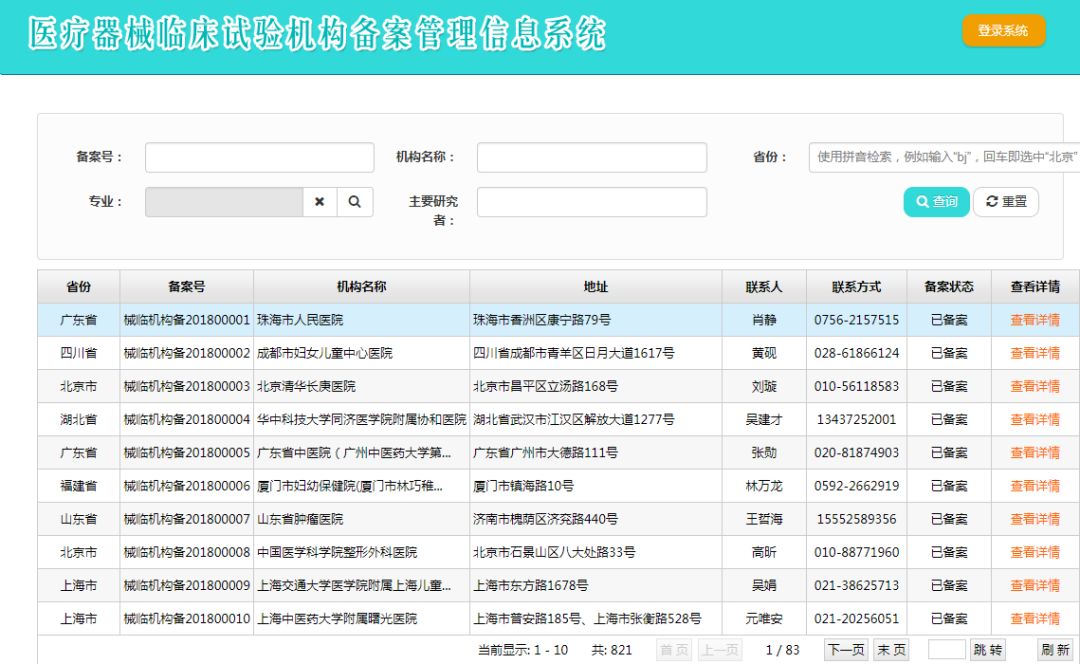1080x664 pixels.
Task: Sort by the 省份 column header
Action: (79, 287)
